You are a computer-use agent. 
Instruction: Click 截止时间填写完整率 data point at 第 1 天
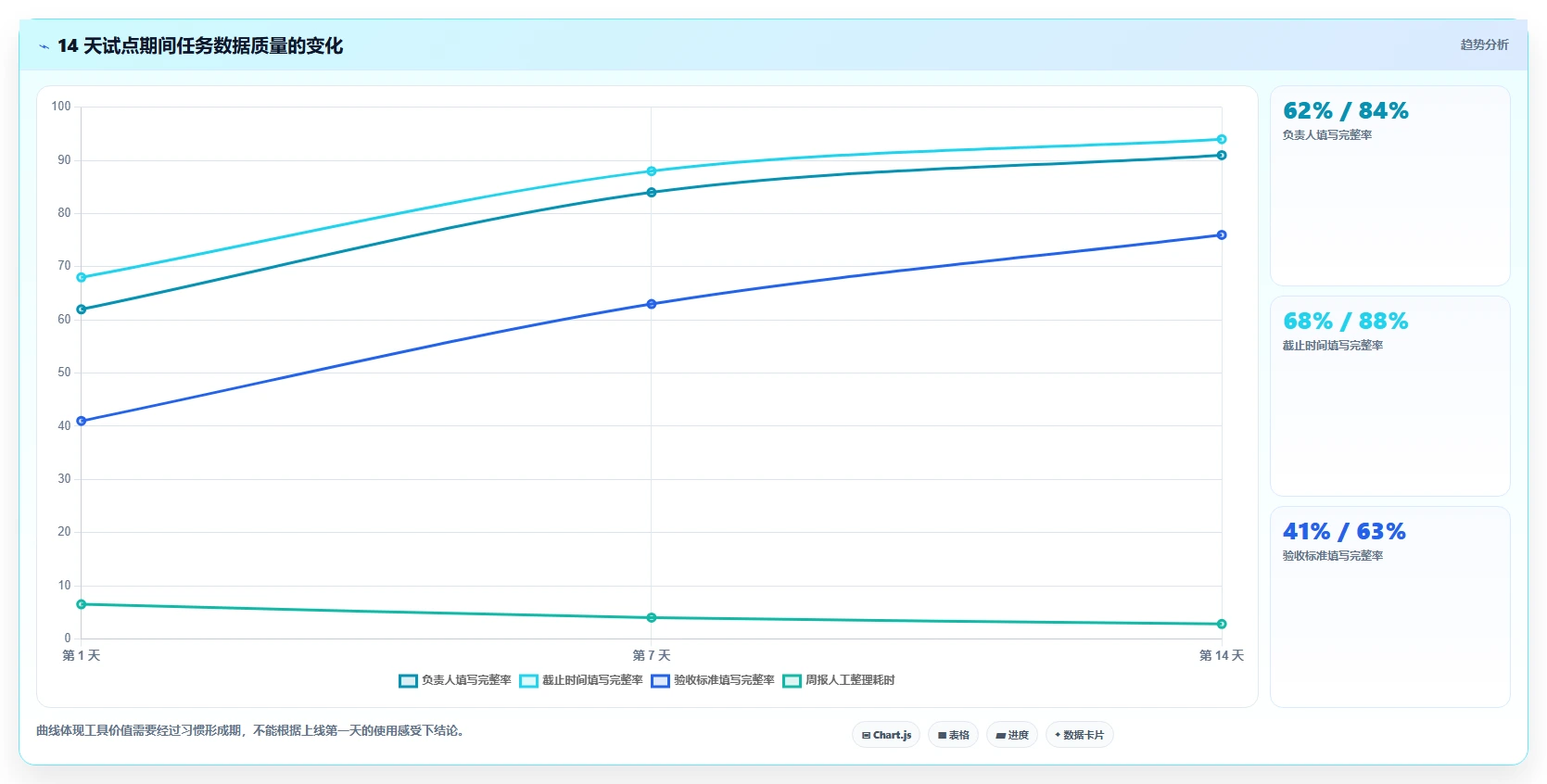click(82, 277)
